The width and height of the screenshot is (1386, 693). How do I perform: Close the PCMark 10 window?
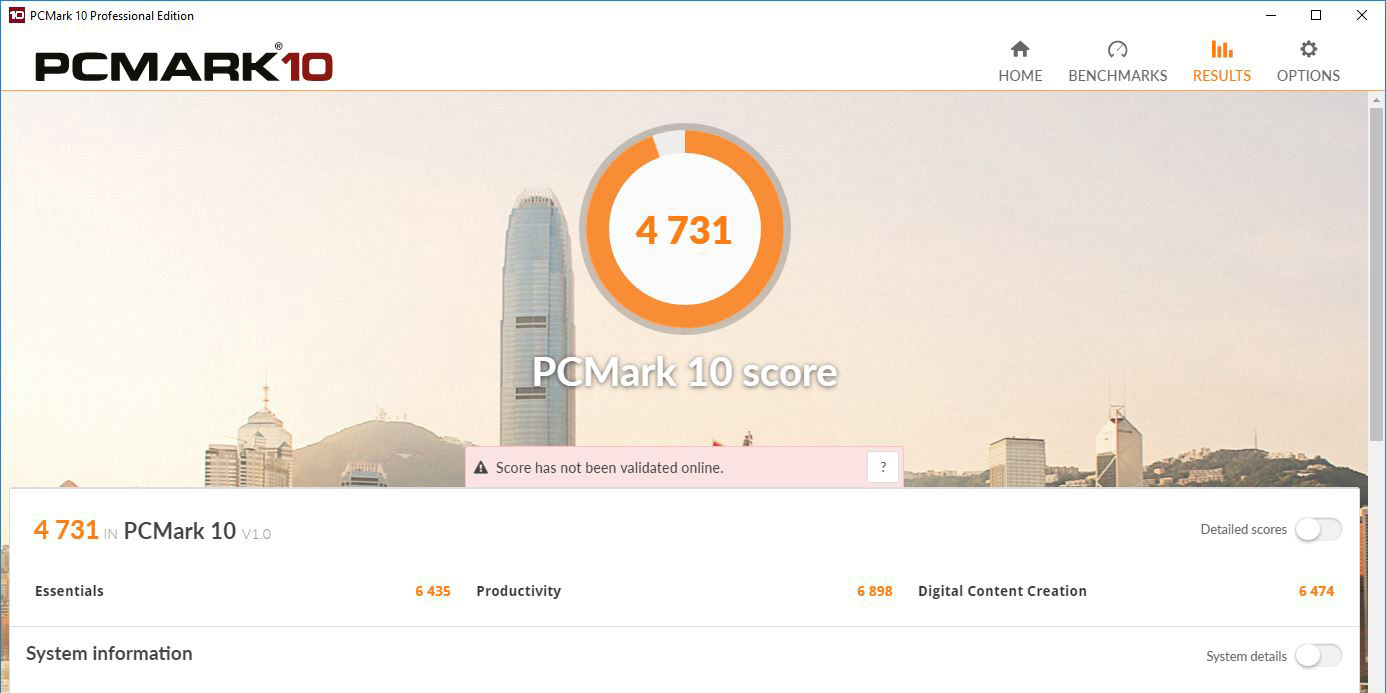coord(1362,15)
